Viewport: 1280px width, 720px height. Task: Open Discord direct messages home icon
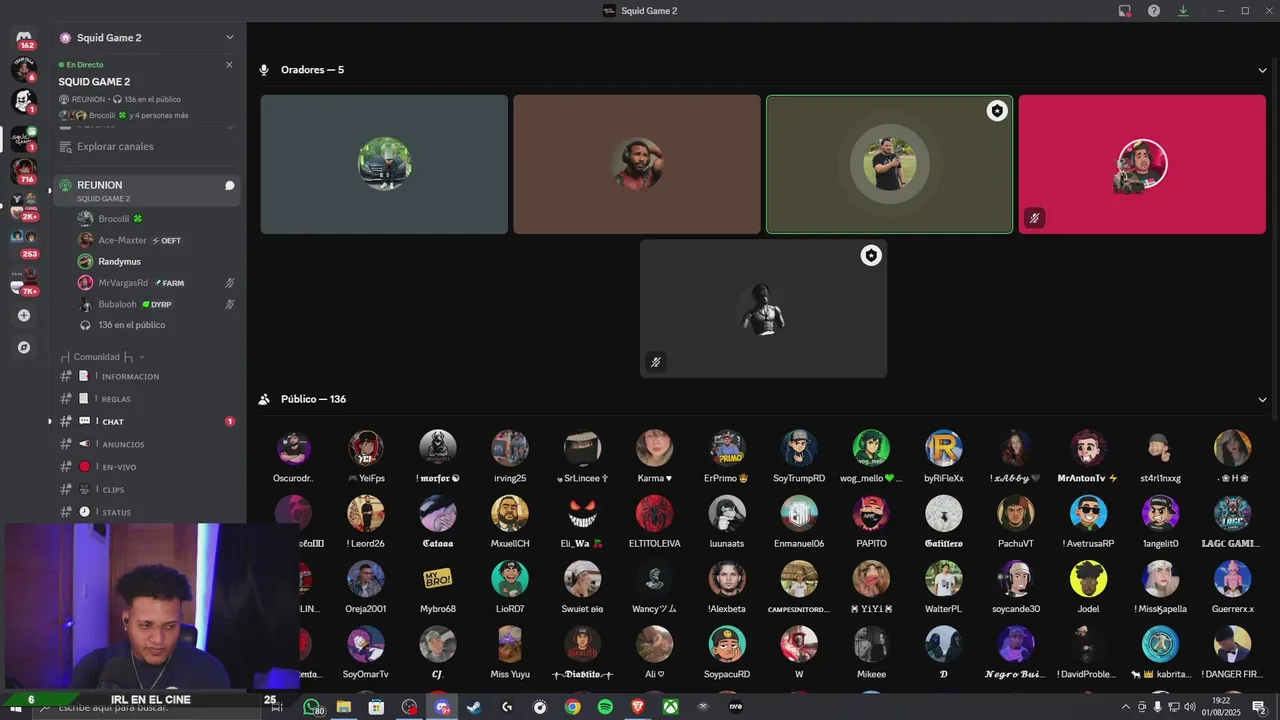(x=24, y=38)
